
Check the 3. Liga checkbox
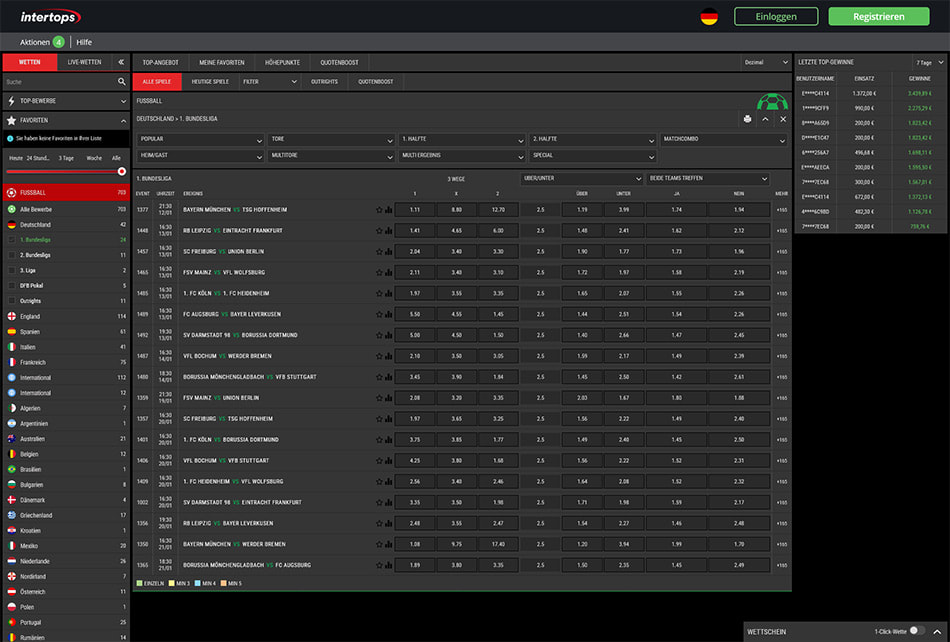[12, 270]
